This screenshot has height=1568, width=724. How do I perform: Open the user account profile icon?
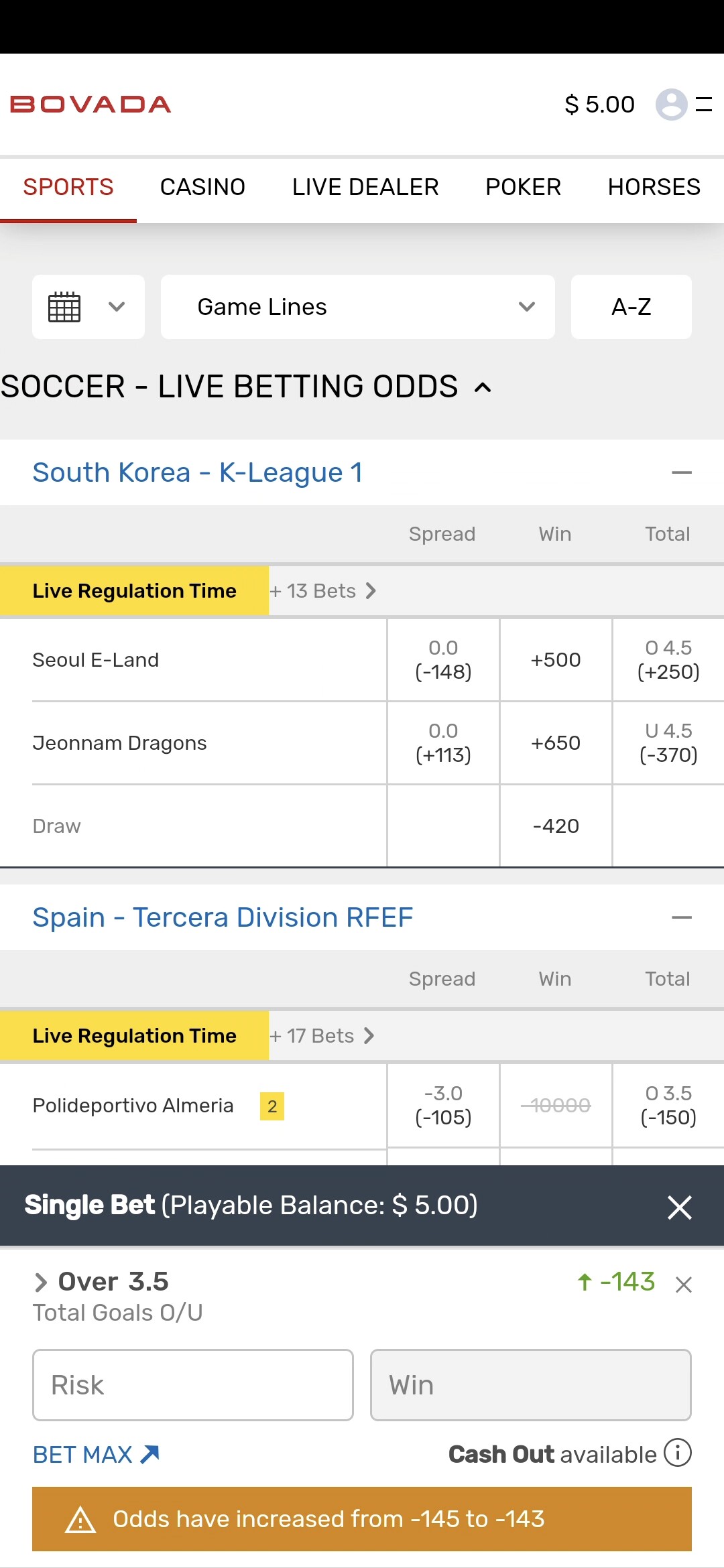pyautogui.click(x=671, y=105)
